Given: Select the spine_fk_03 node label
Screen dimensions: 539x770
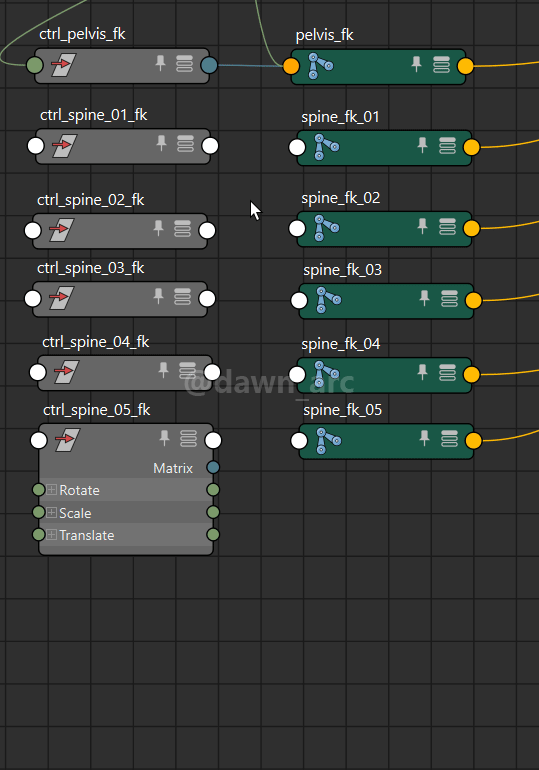Looking at the screenshot, I should 342,270.
